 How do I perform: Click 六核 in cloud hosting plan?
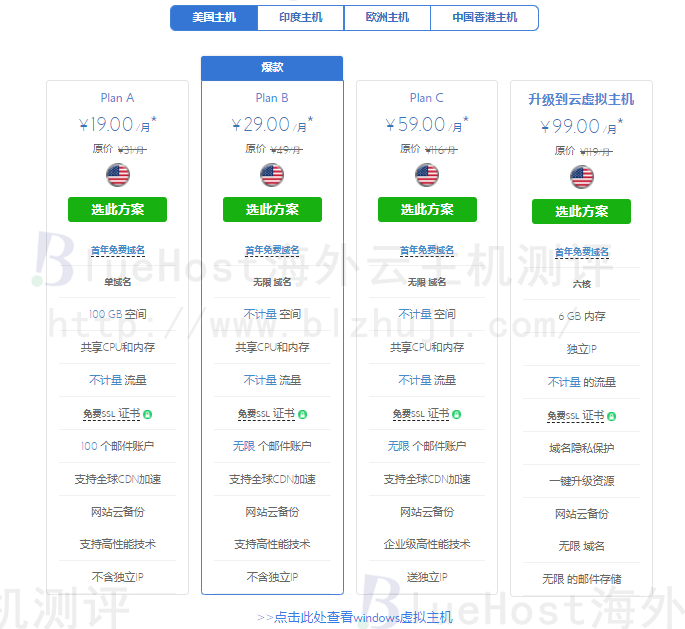pyautogui.click(x=581, y=284)
